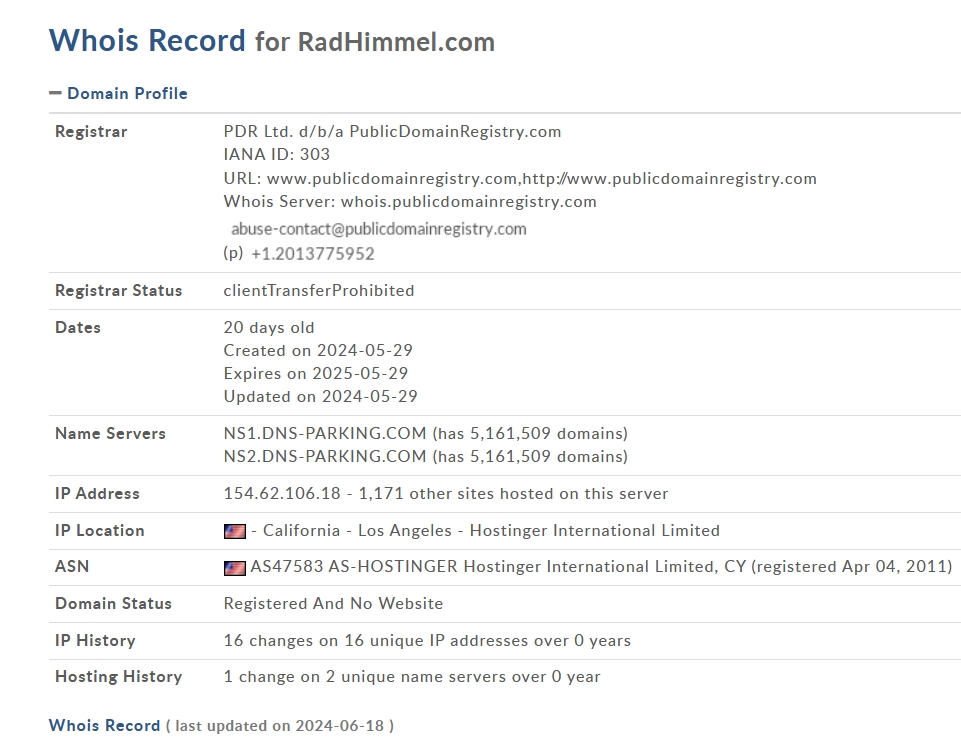Select registrar name PDR Ltd. d/b/a PublicDomainRegistry.com
Viewport: 961px width, 744px height.
point(392,132)
